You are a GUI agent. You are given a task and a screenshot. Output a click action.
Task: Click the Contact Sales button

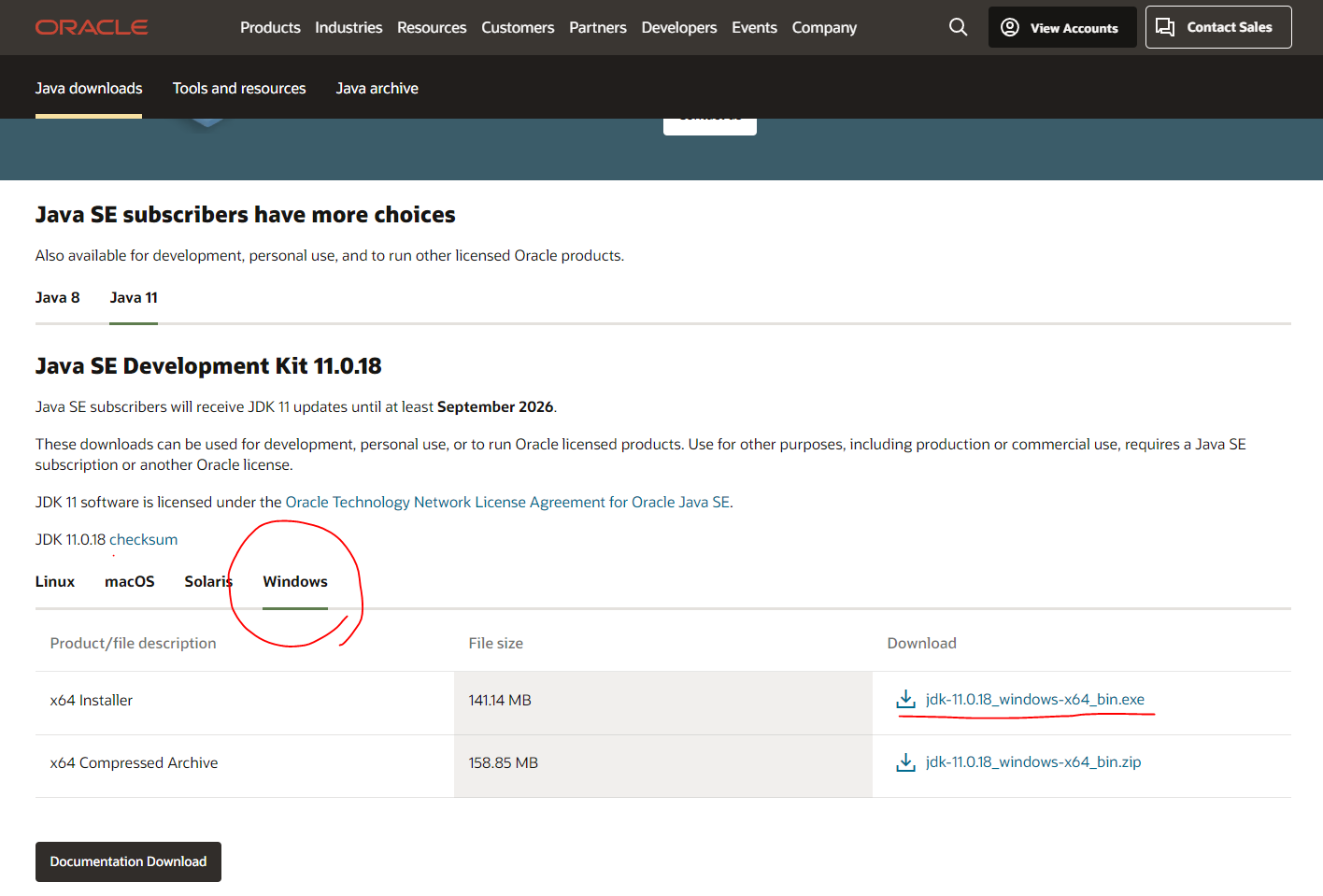coord(1218,27)
